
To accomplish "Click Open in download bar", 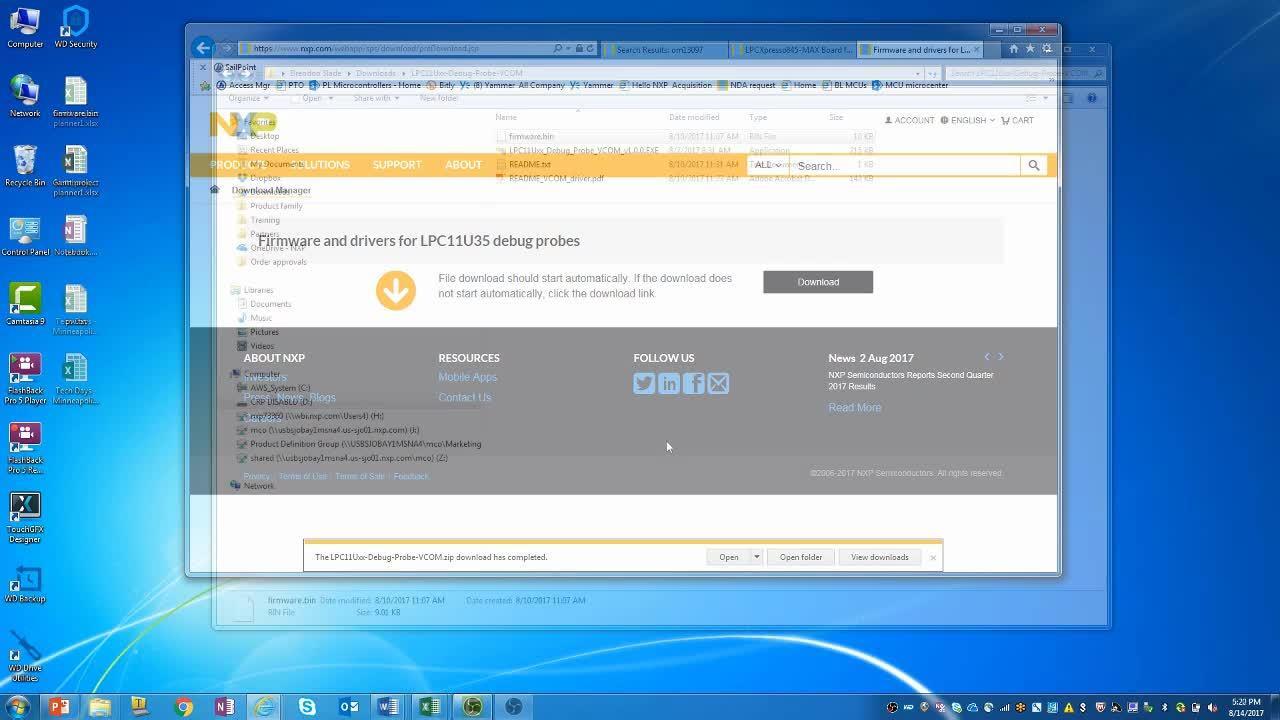I will click(x=729, y=557).
